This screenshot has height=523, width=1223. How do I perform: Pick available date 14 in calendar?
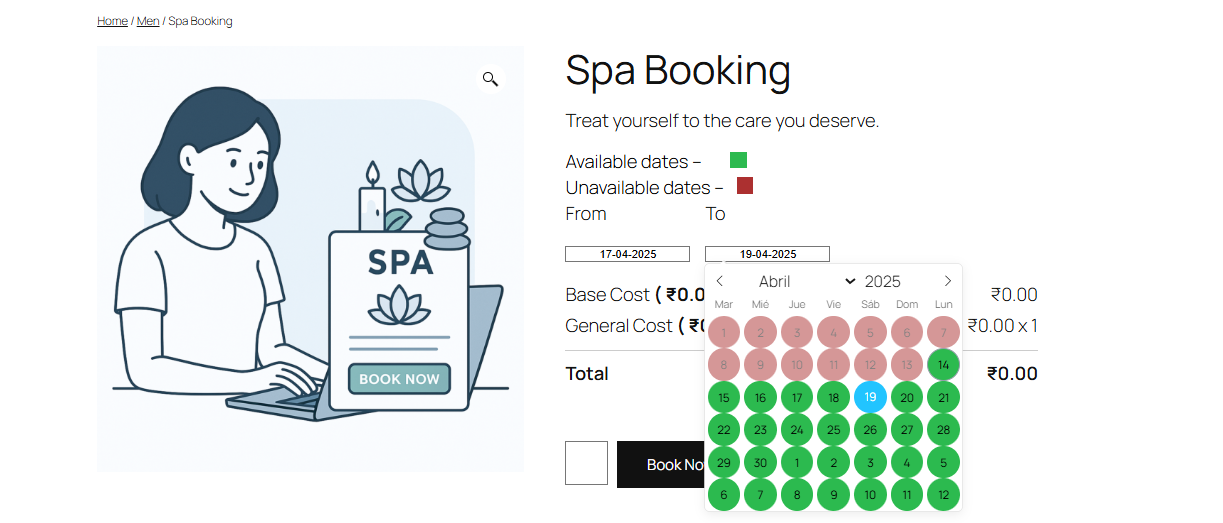(943, 365)
